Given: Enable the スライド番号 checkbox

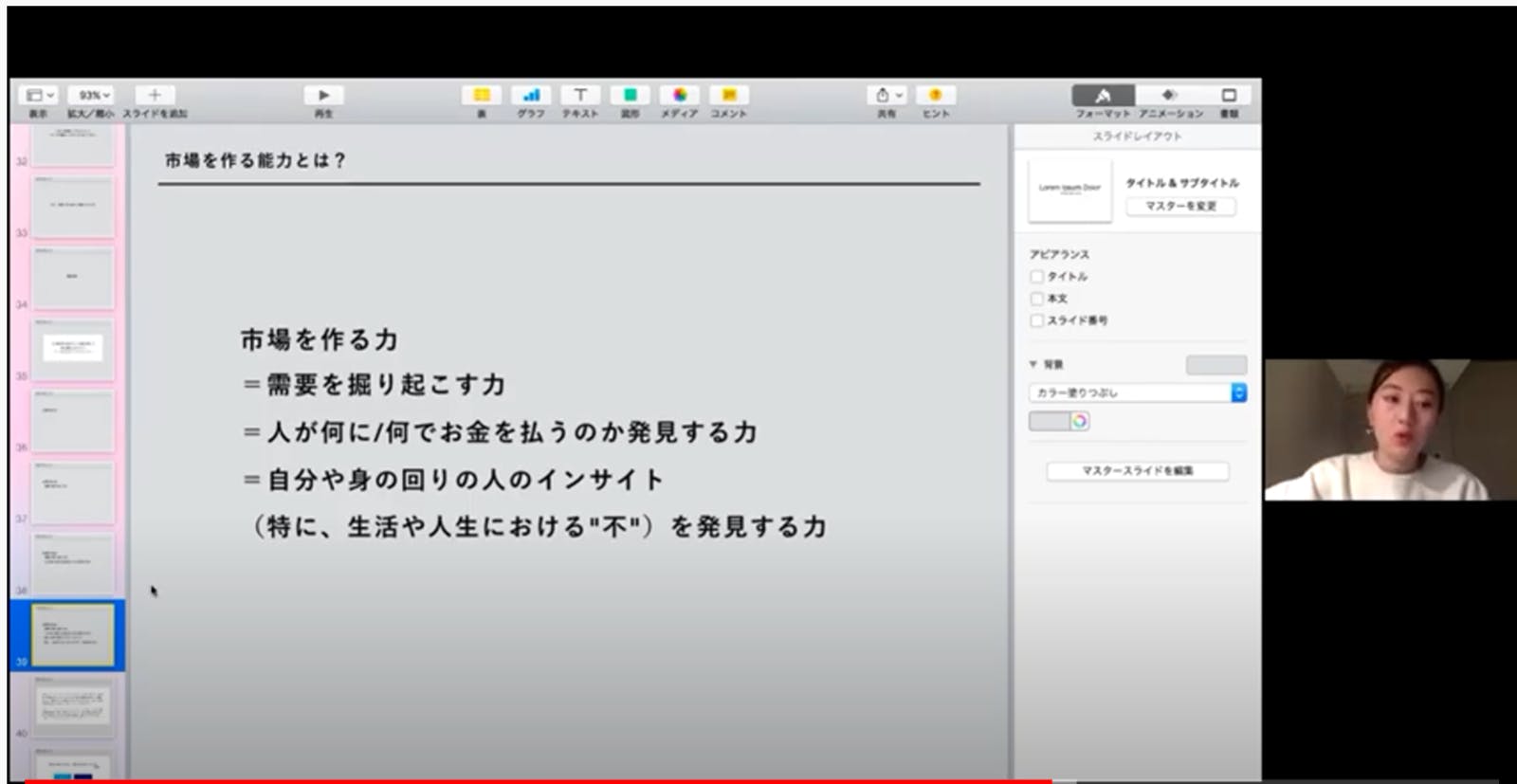Looking at the screenshot, I should point(1037,320).
